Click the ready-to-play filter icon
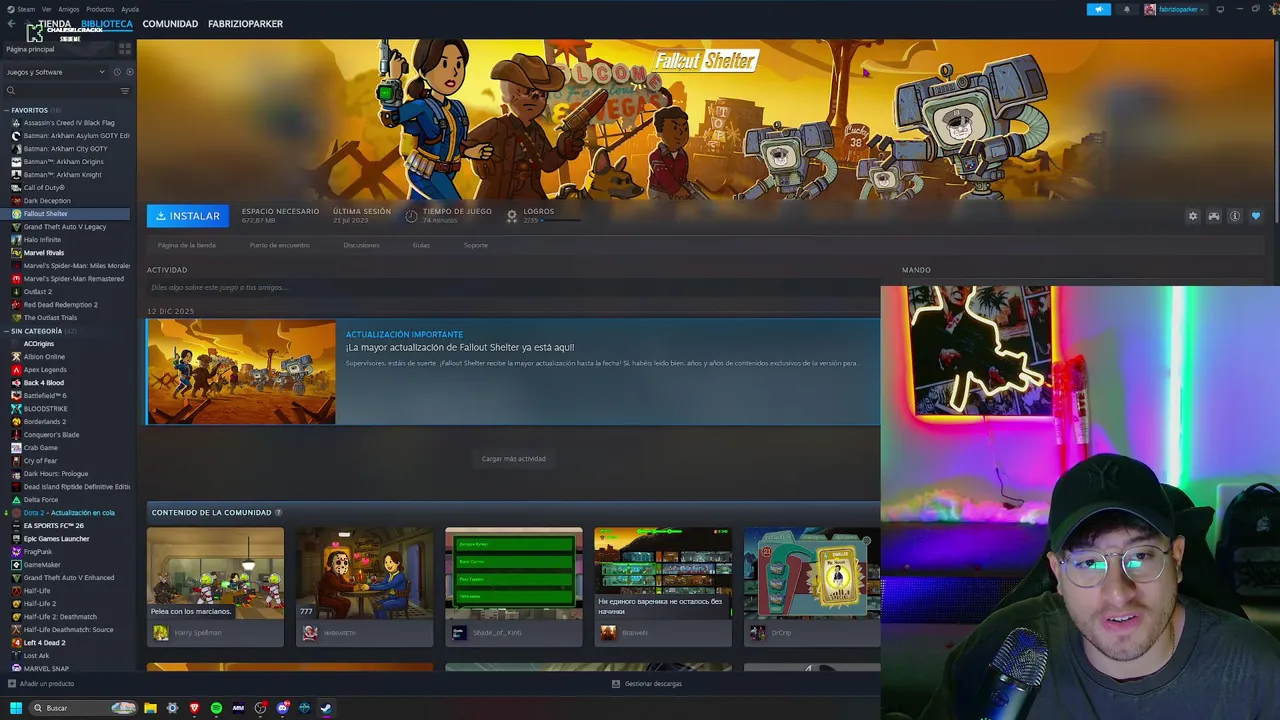Viewport: 1280px width, 720px height. tap(129, 72)
